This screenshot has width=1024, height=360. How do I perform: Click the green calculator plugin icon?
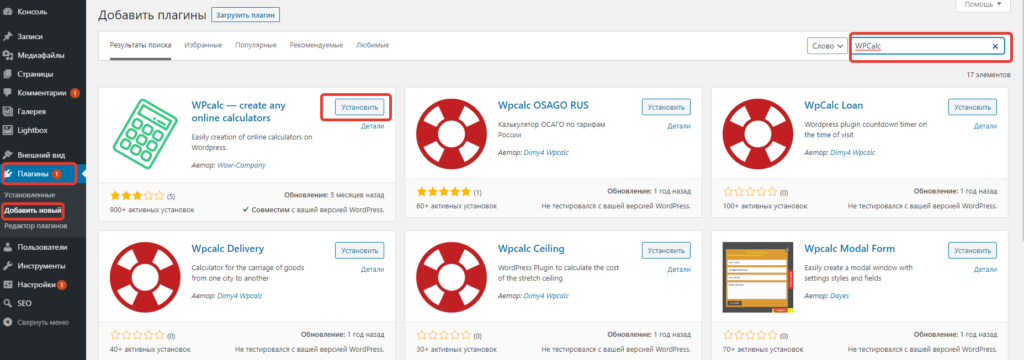click(x=144, y=135)
